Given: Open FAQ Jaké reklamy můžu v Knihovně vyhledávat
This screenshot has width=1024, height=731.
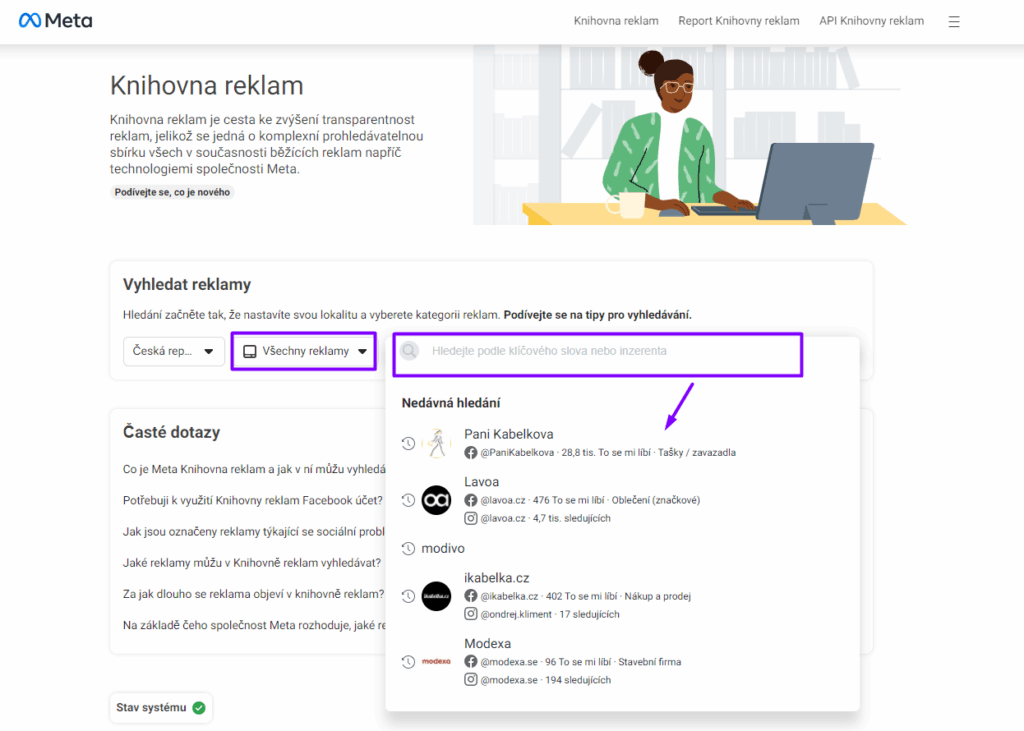Looking at the screenshot, I should pyautogui.click(x=252, y=562).
